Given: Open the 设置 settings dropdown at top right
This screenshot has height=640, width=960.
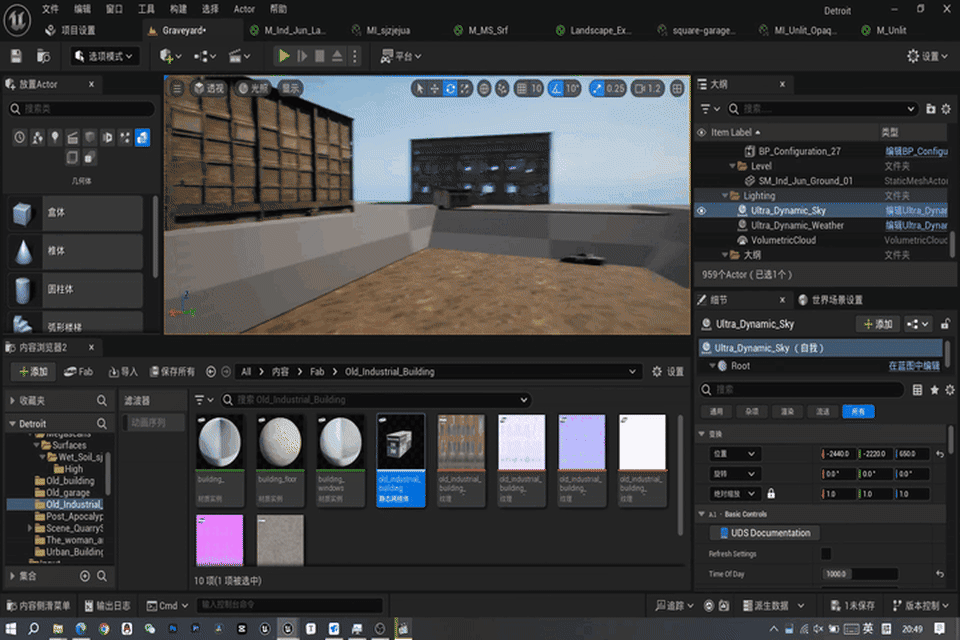Looking at the screenshot, I should coord(928,56).
